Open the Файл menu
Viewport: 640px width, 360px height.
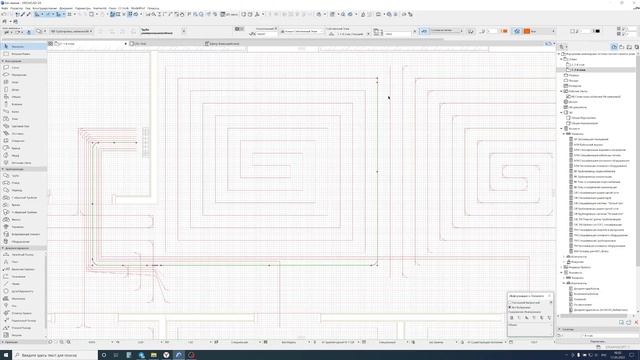pos(4,8)
